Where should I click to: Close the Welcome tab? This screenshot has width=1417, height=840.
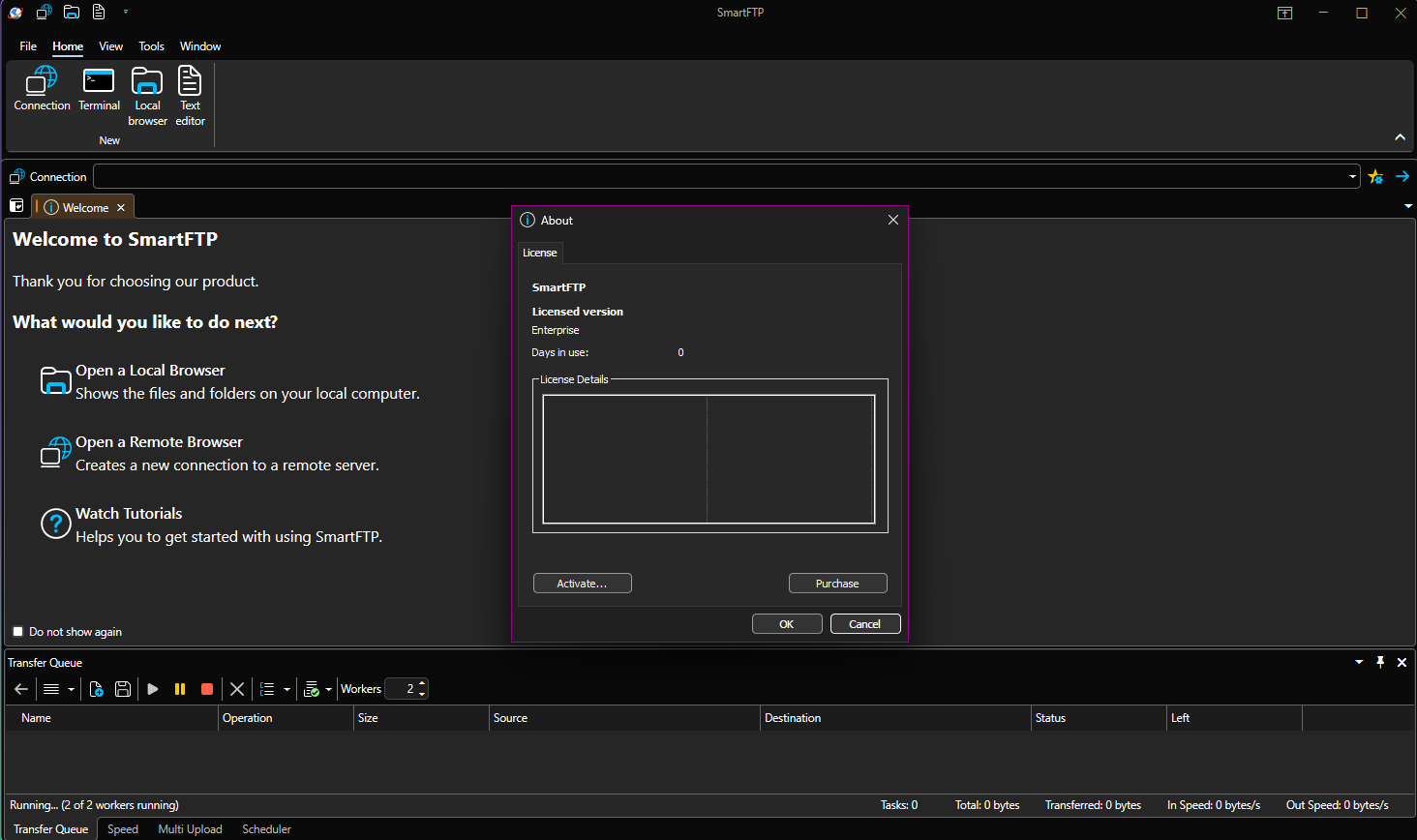pos(121,207)
